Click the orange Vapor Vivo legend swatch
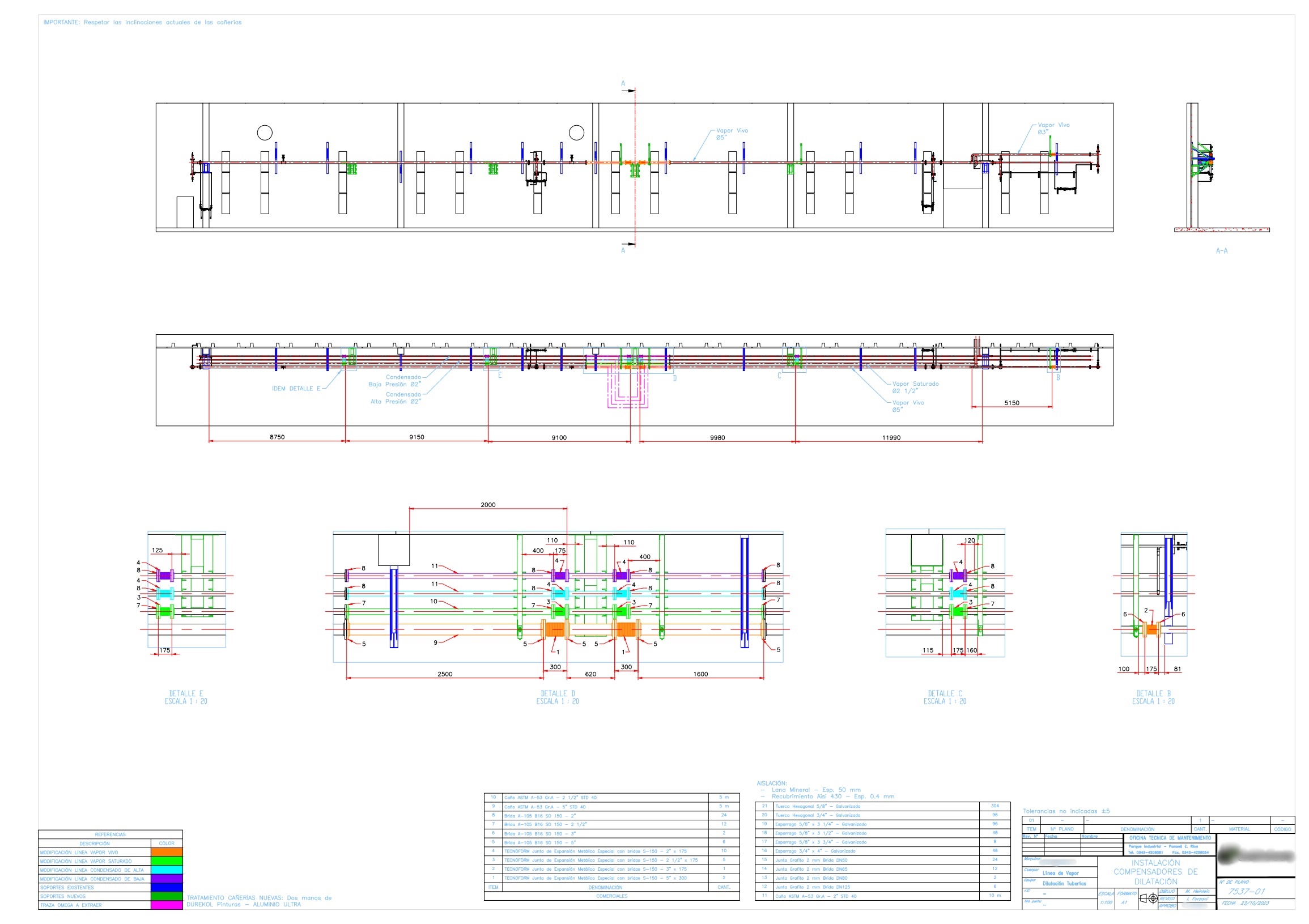The height and width of the screenshot is (924, 1309). tap(167, 852)
